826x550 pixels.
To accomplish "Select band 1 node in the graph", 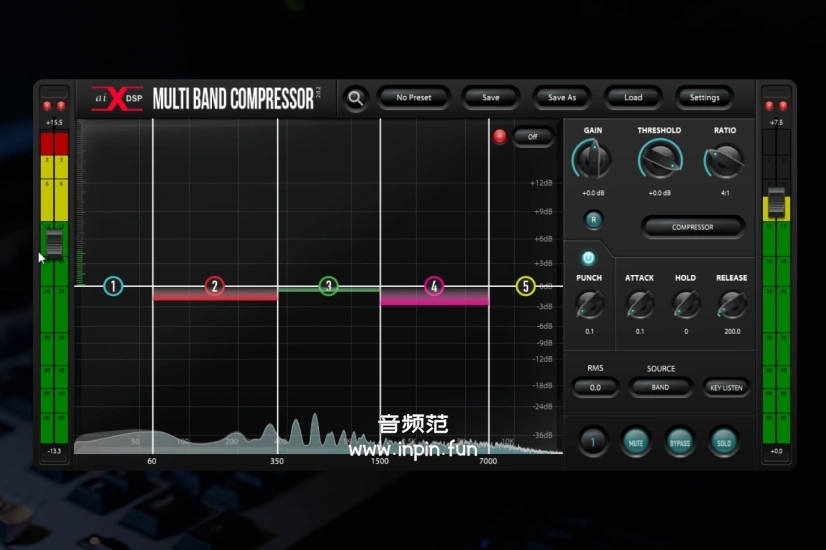I will pos(113,286).
